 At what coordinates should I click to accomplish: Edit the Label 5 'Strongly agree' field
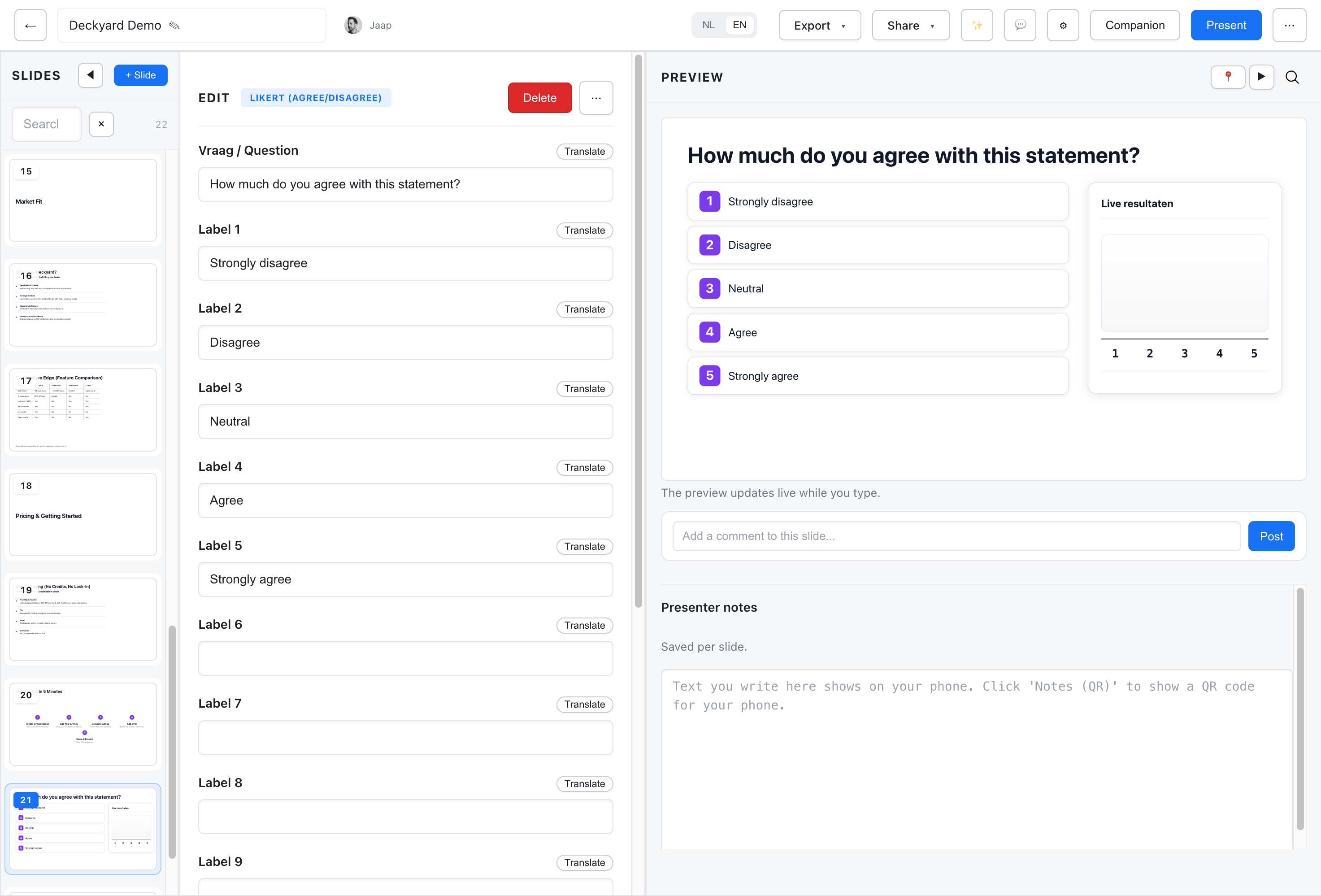pos(405,579)
